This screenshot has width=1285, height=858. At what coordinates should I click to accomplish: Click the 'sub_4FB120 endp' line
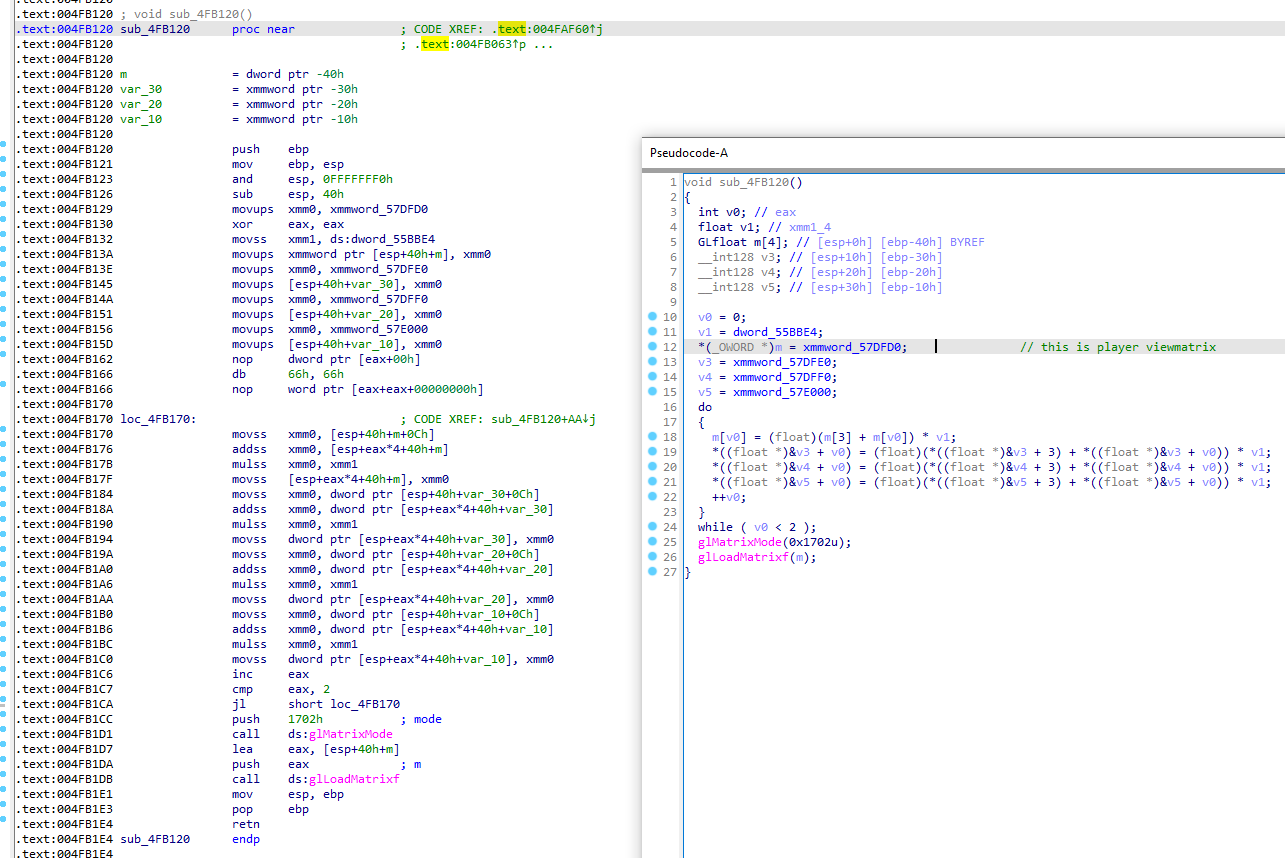click(190, 839)
